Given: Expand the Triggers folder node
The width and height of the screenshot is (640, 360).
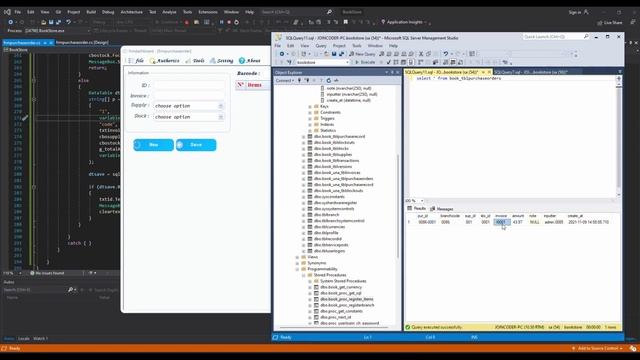Looking at the screenshot, I should (x=310, y=118).
